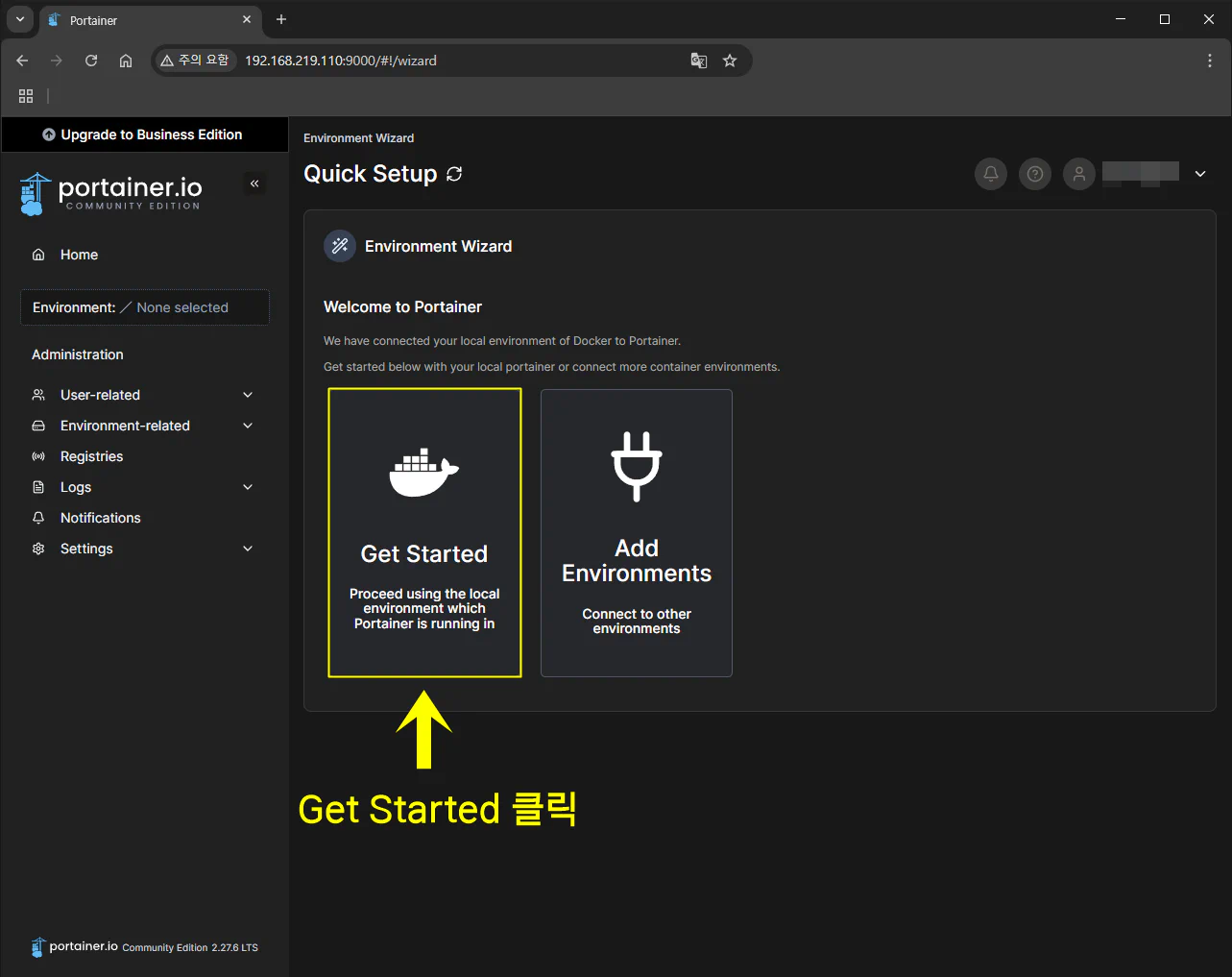1232x977 pixels.
Task: Click the Settings sidebar label
Action: coord(86,549)
